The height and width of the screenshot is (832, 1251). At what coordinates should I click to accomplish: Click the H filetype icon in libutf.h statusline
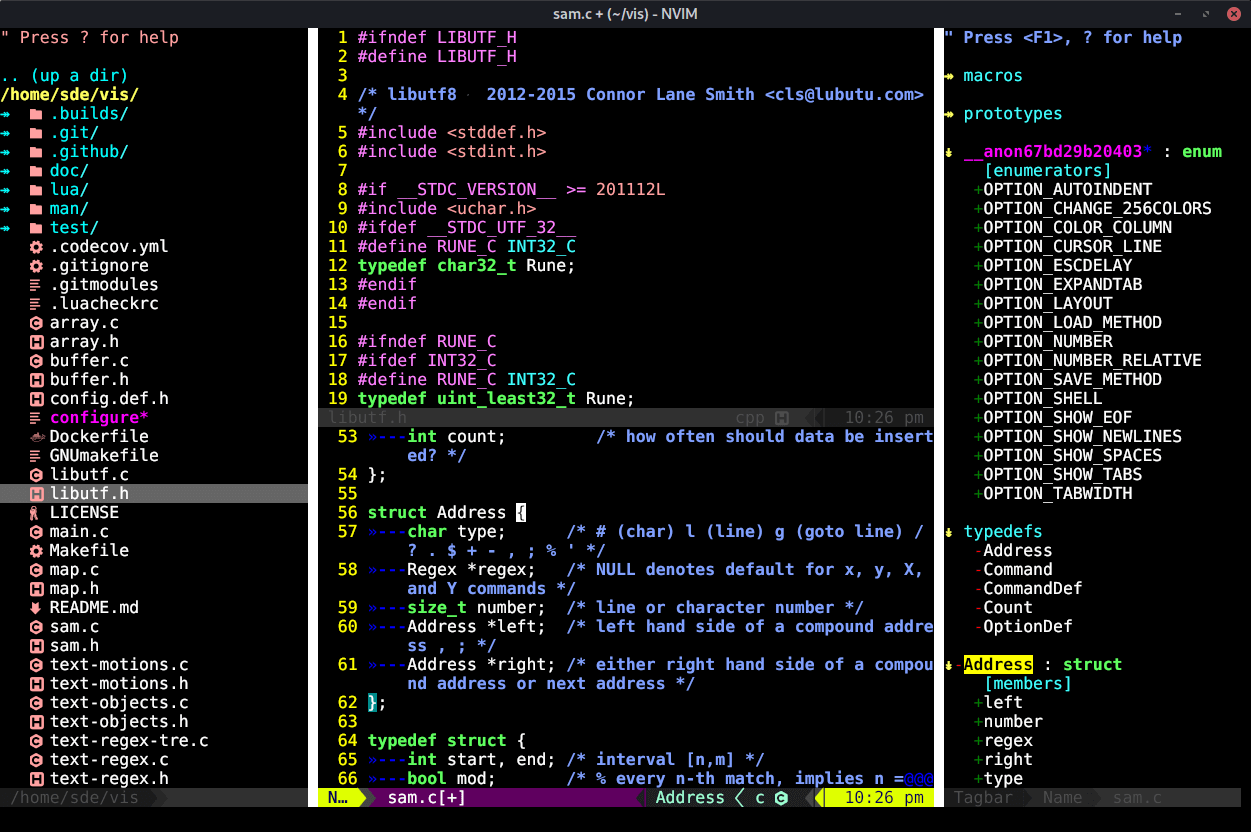click(x=781, y=418)
